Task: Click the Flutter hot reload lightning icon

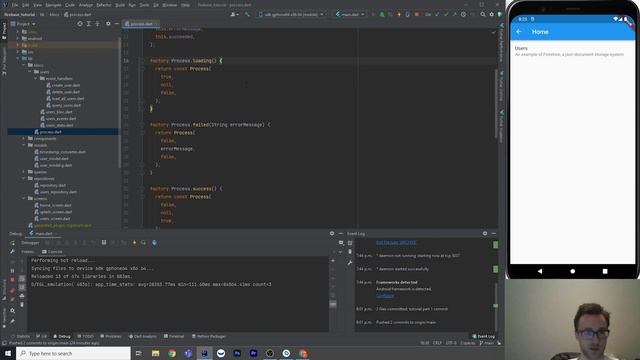Action: [x=399, y=14]
